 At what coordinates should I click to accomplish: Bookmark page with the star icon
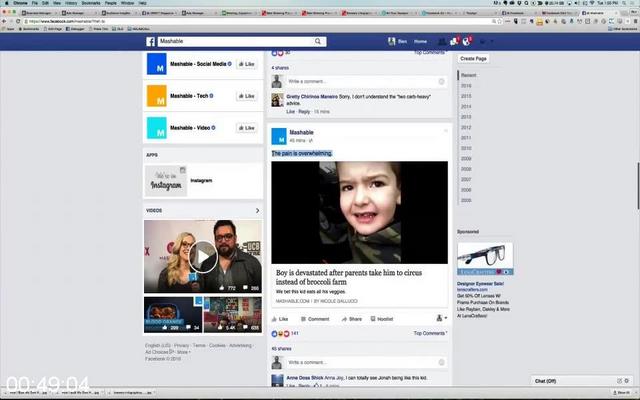(x=500, y=21)
